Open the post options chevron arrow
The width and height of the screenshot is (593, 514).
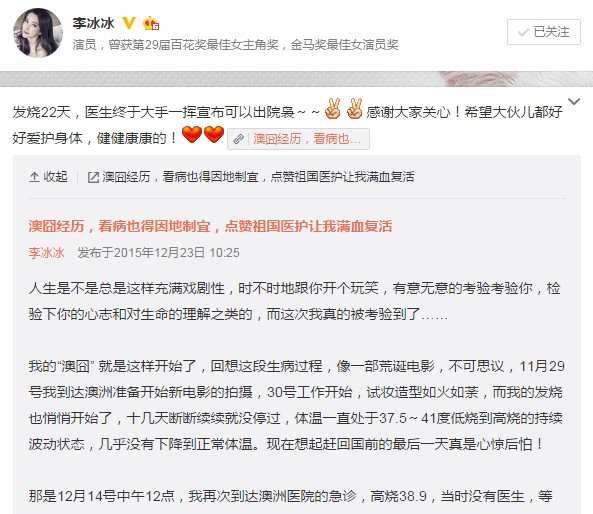tap(574, 101)
